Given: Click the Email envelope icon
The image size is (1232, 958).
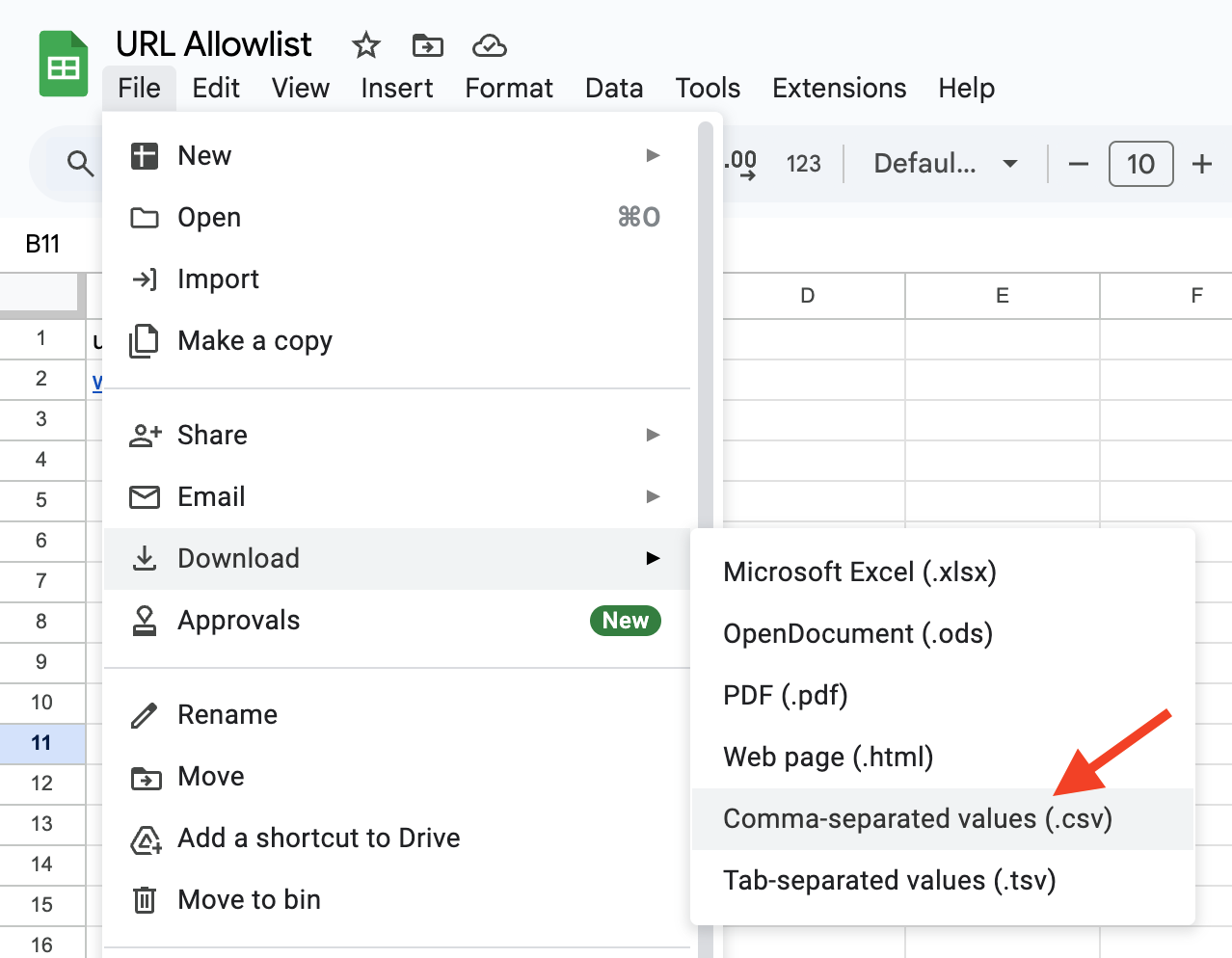Looking at the screenshot, I should [x=145, y=497].
